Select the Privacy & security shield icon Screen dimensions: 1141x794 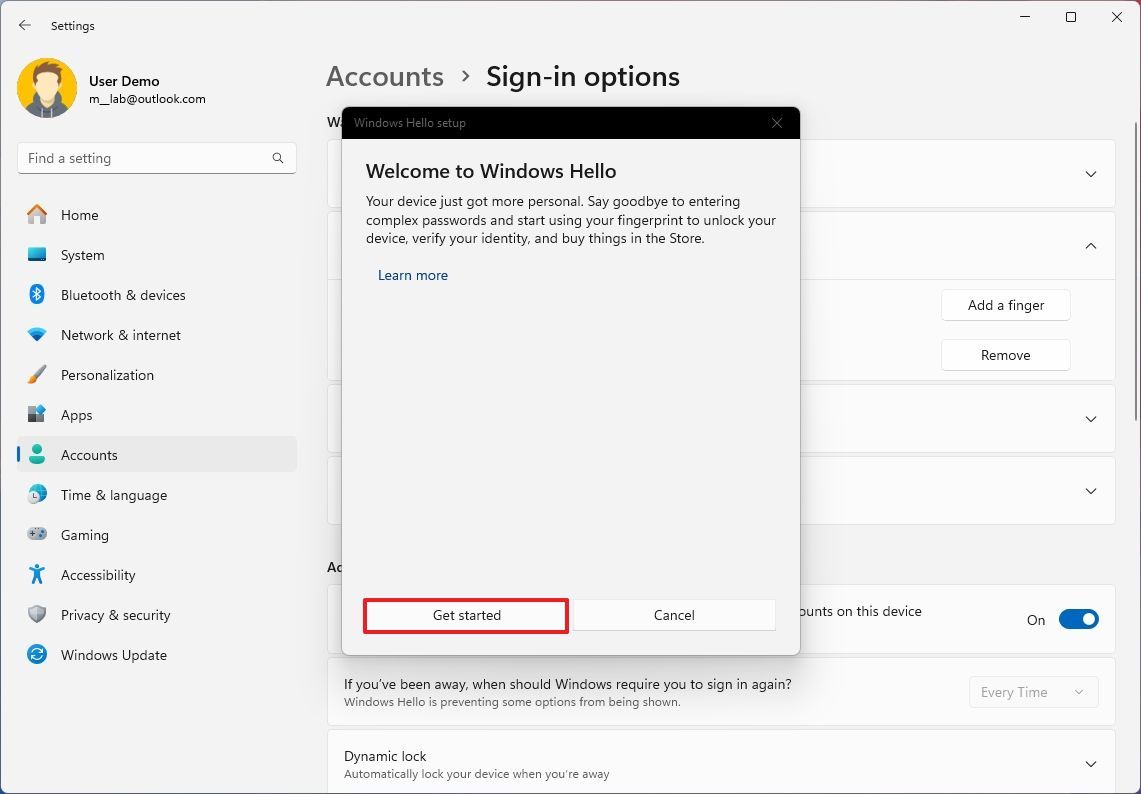pyautogui.click(x=37, y=615)
